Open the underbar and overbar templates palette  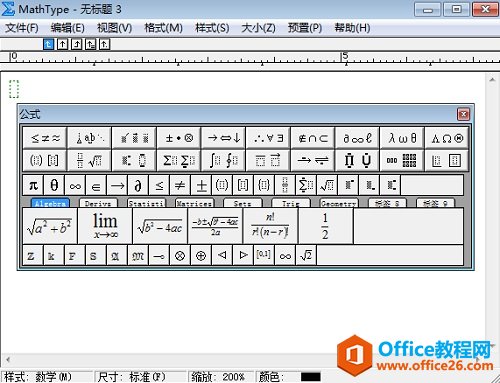tap(268, 160)
